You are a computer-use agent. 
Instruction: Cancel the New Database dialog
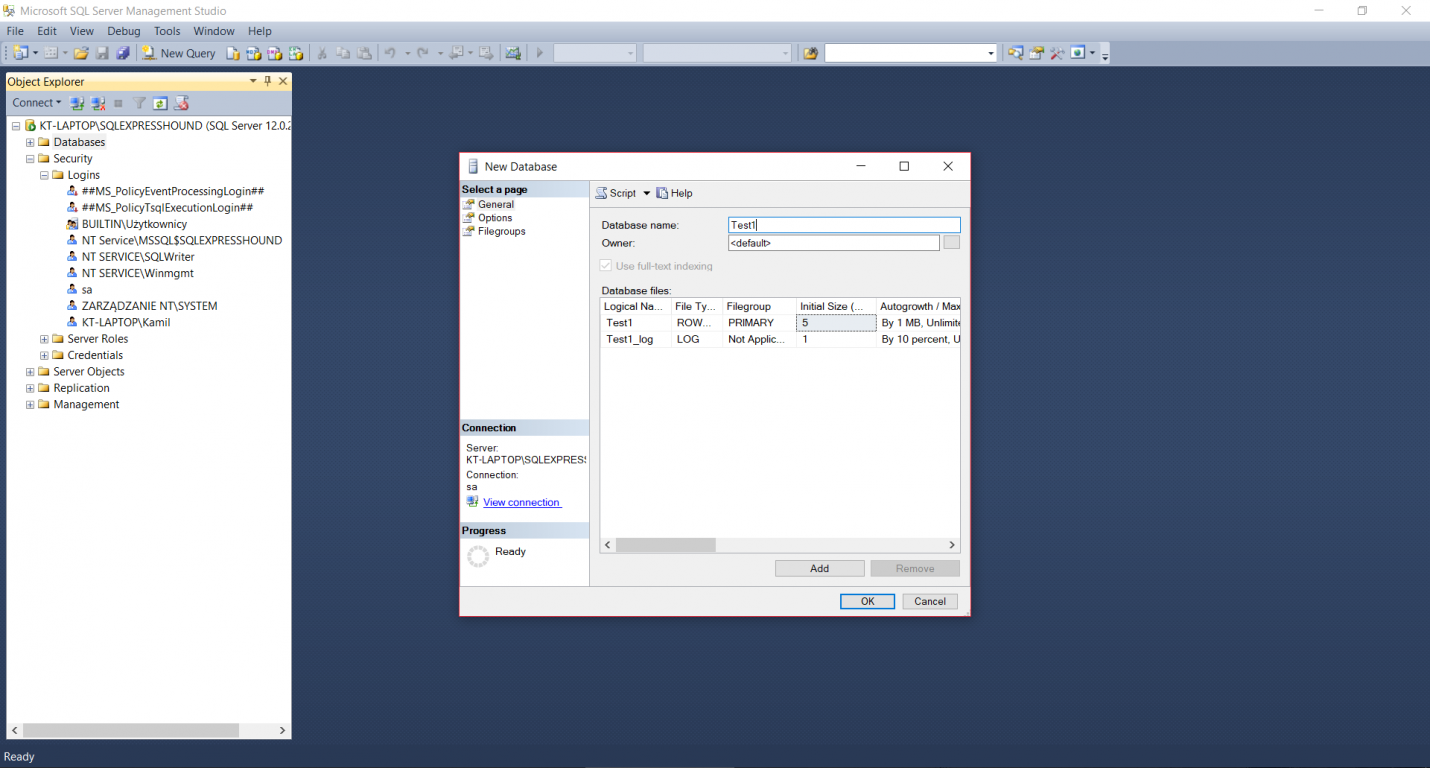pos(930,601)
